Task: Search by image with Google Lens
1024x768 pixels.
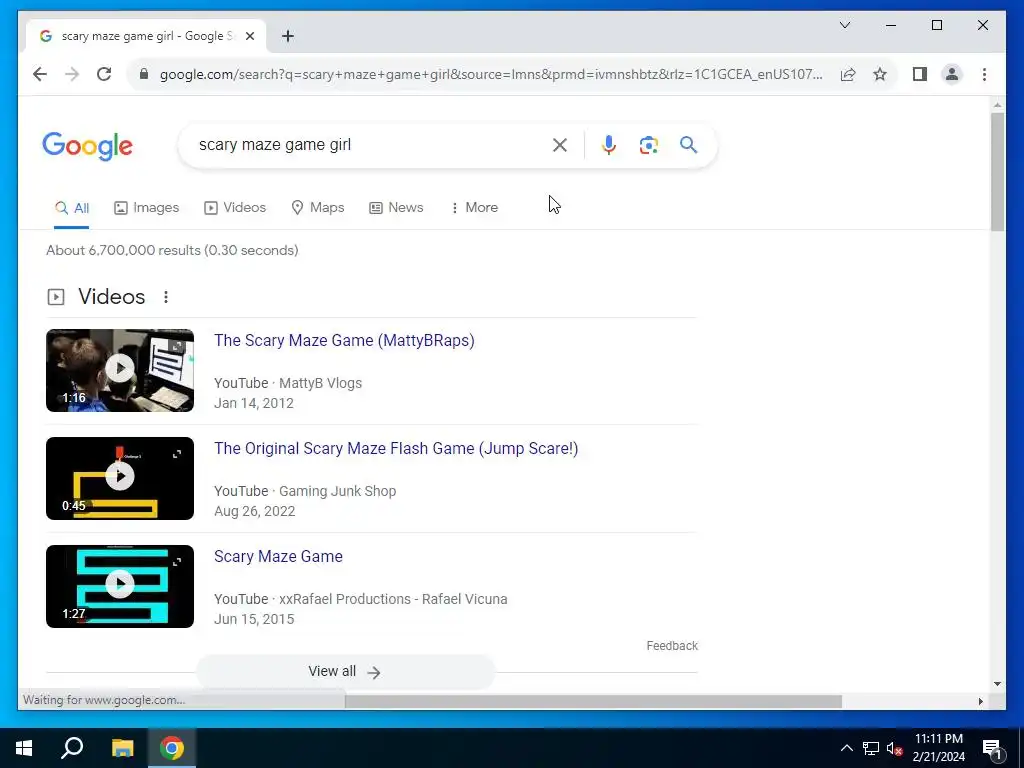Action: (x=648, y=145)
